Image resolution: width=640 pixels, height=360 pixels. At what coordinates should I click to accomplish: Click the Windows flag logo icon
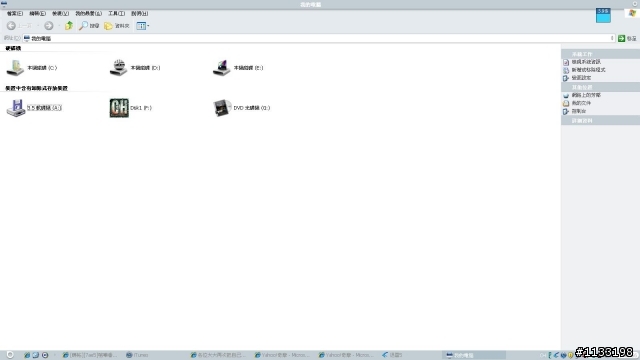pos(632,13)
